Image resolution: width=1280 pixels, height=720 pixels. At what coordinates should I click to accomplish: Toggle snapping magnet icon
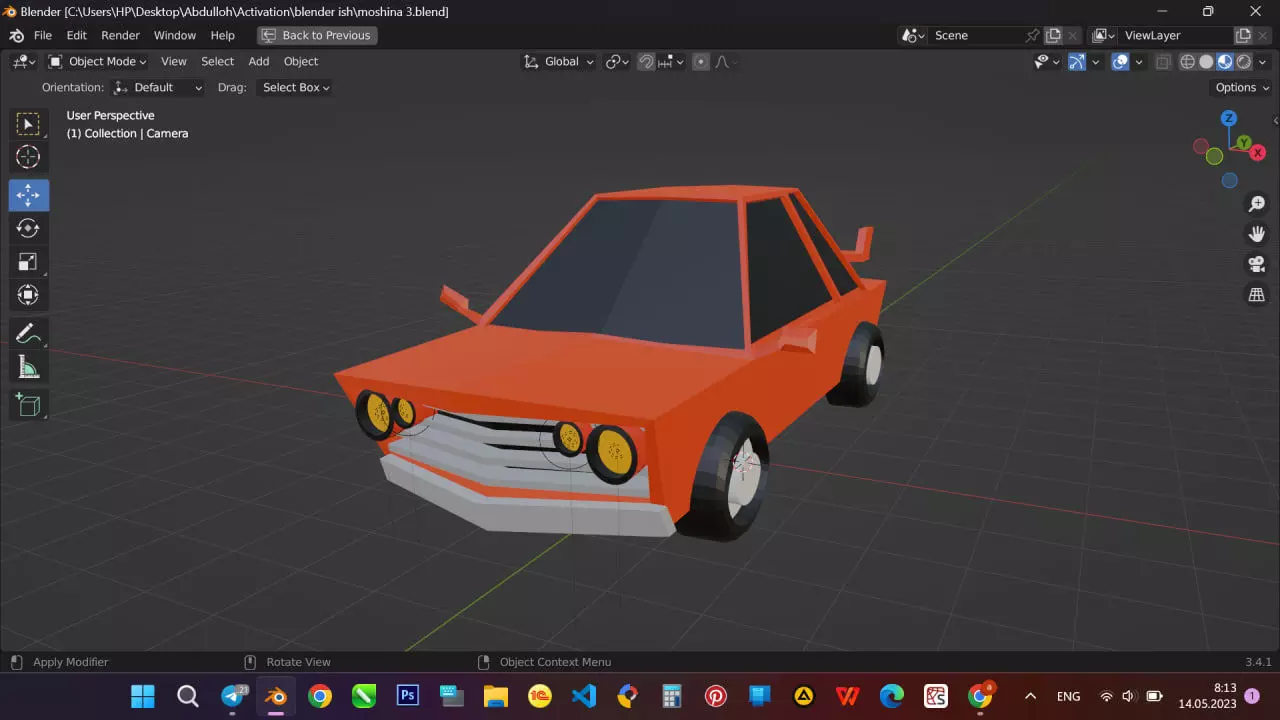tap(646, 61)
